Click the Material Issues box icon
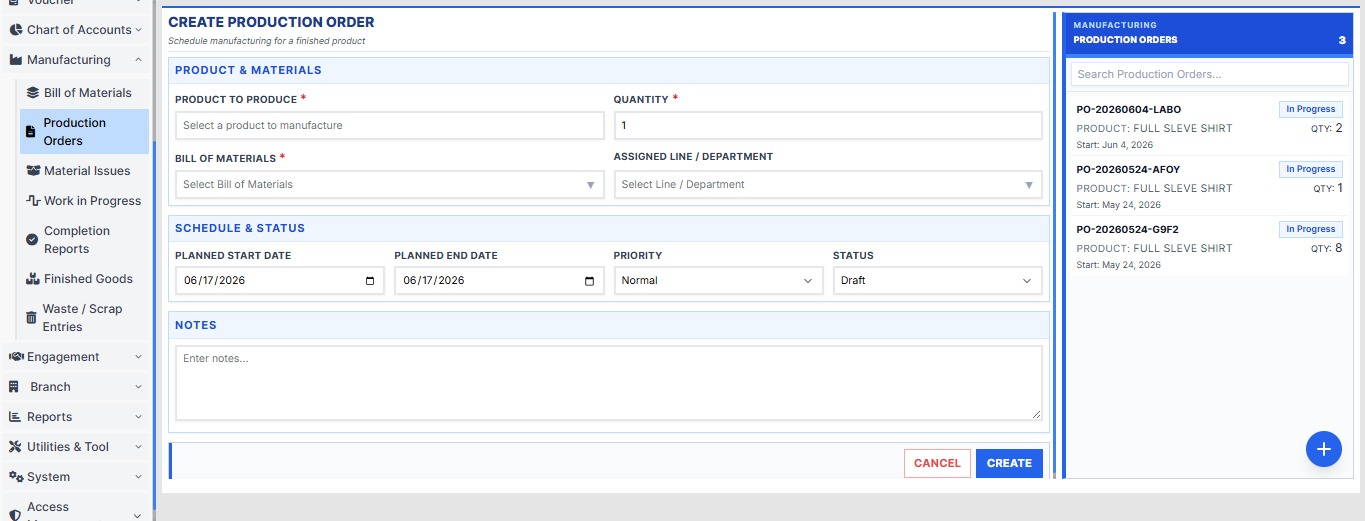 (32, 171)
